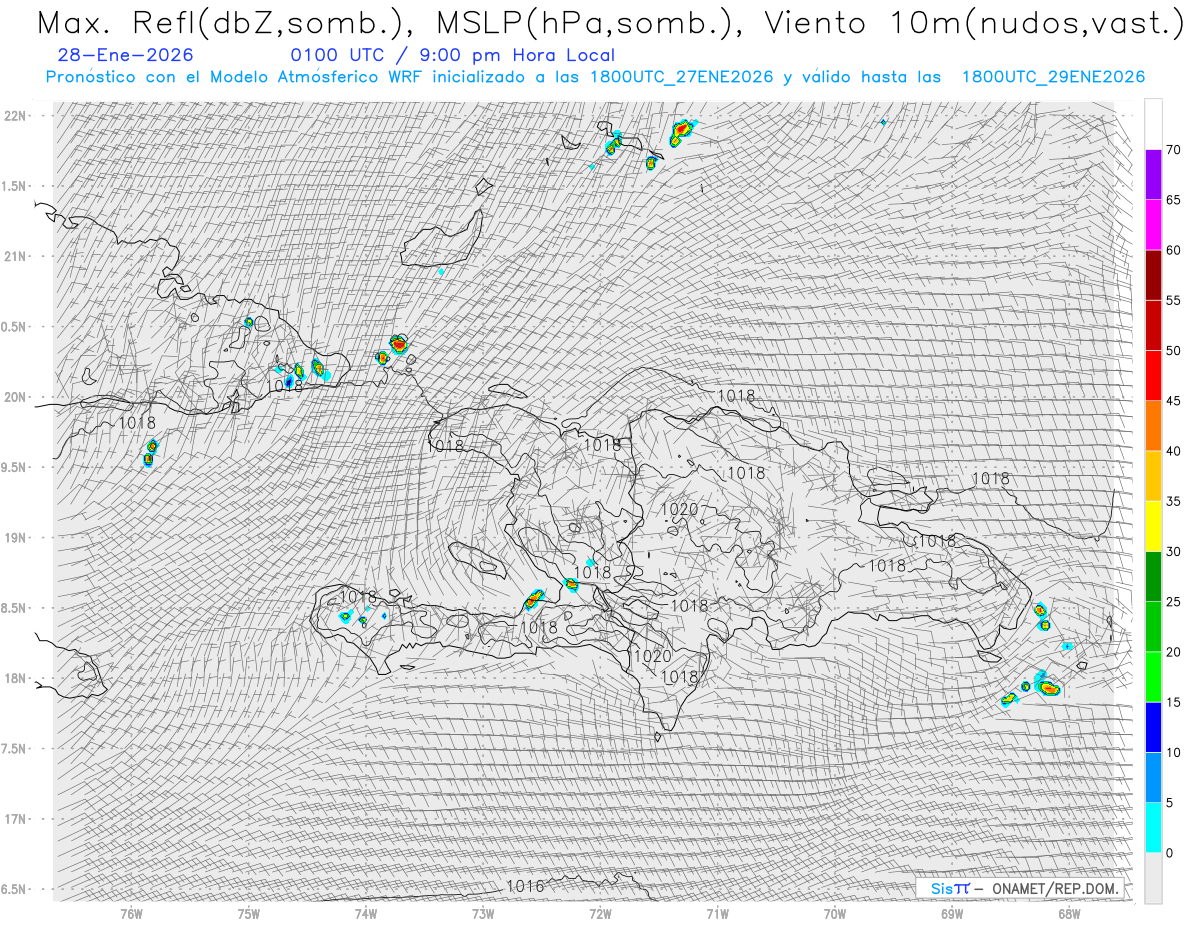Screen dimensions: 1200x927
Task: Click the '69W' longitude label
Action: [x=952, y=914]
